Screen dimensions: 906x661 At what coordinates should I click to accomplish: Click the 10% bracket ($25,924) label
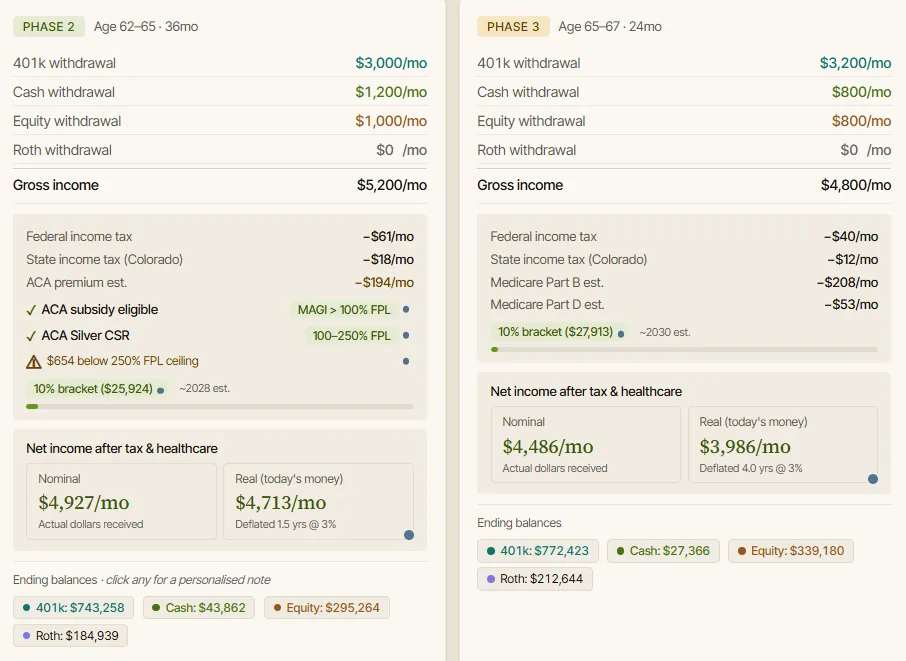point(93,389)
